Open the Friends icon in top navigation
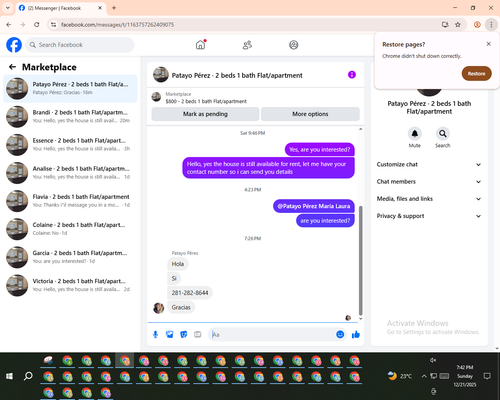 click(x=247, y=45)
